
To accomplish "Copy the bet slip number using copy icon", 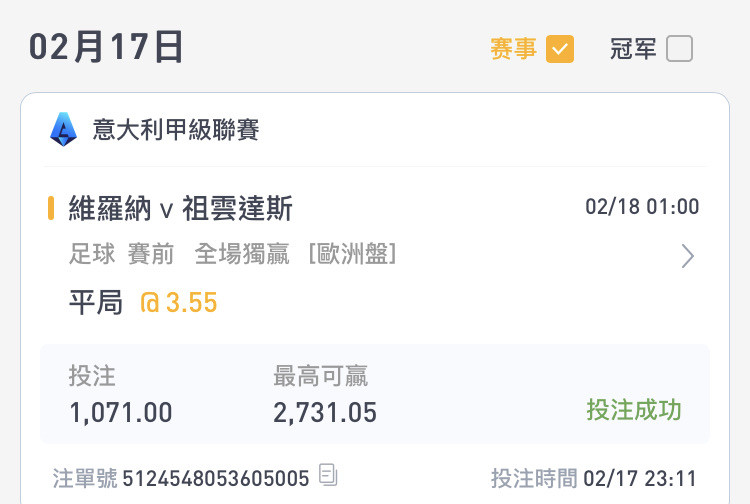I will click(328, 475).
